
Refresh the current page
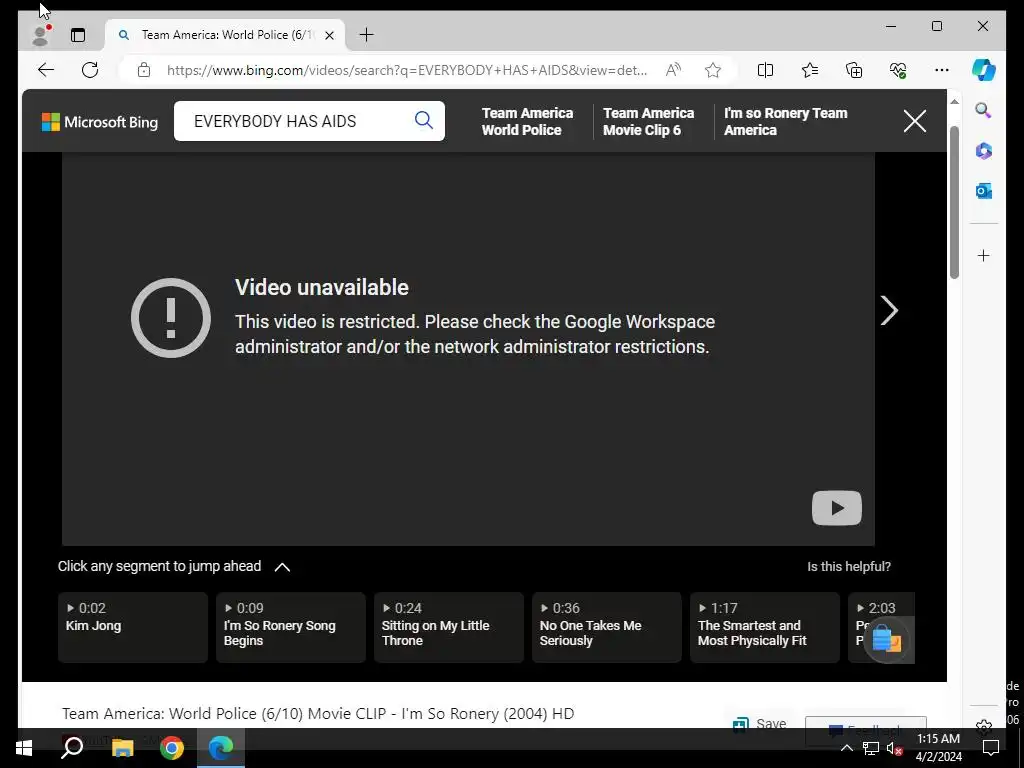coord(90,70)
